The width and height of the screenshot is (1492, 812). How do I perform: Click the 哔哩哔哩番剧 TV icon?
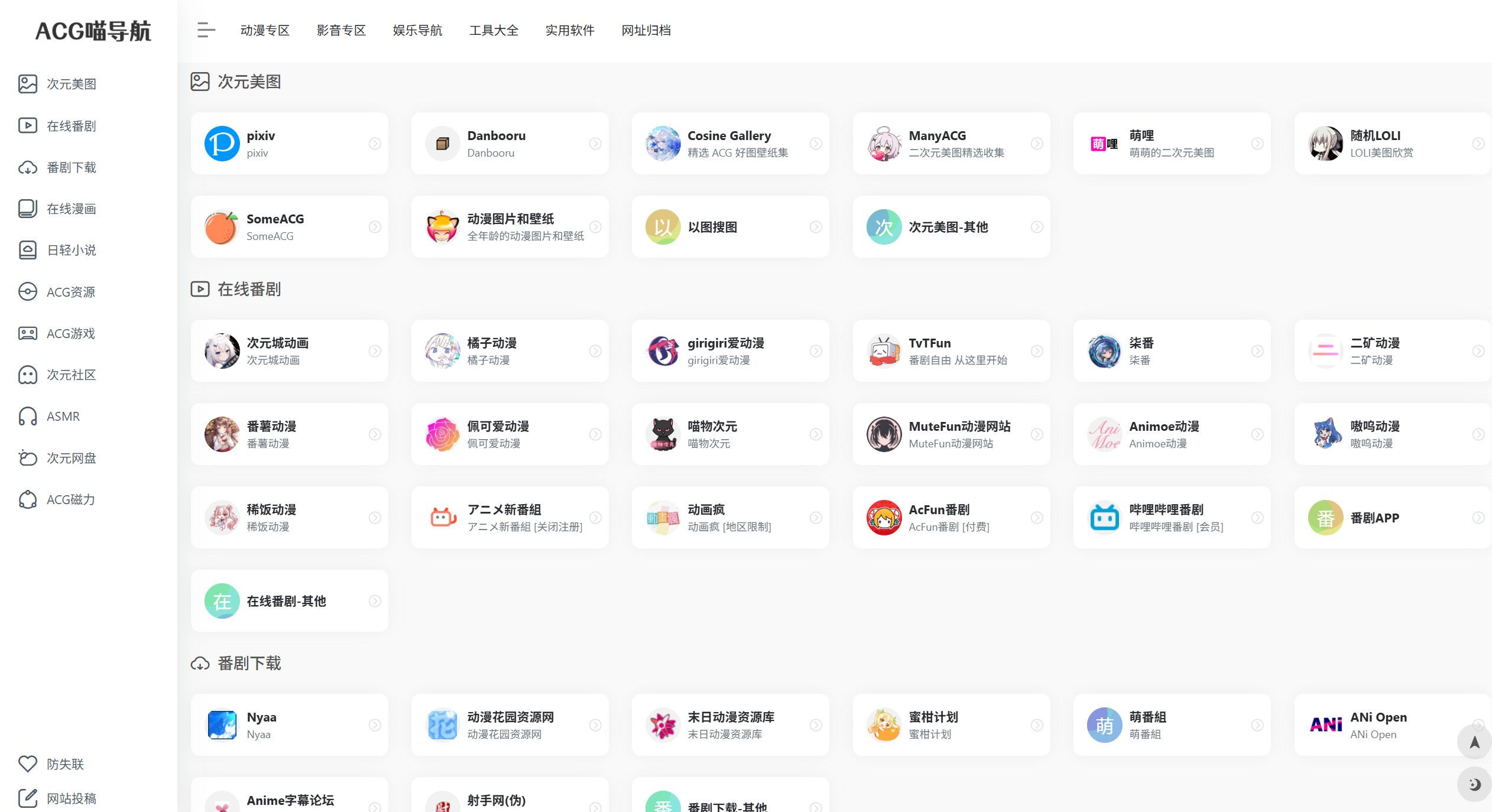click(1104, 518)
